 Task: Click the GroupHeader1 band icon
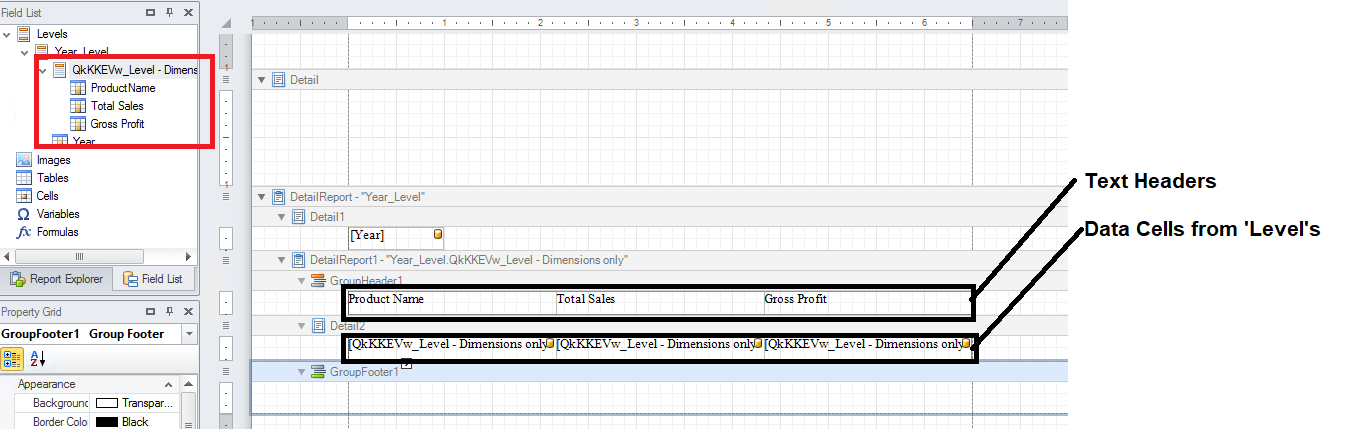319,281
